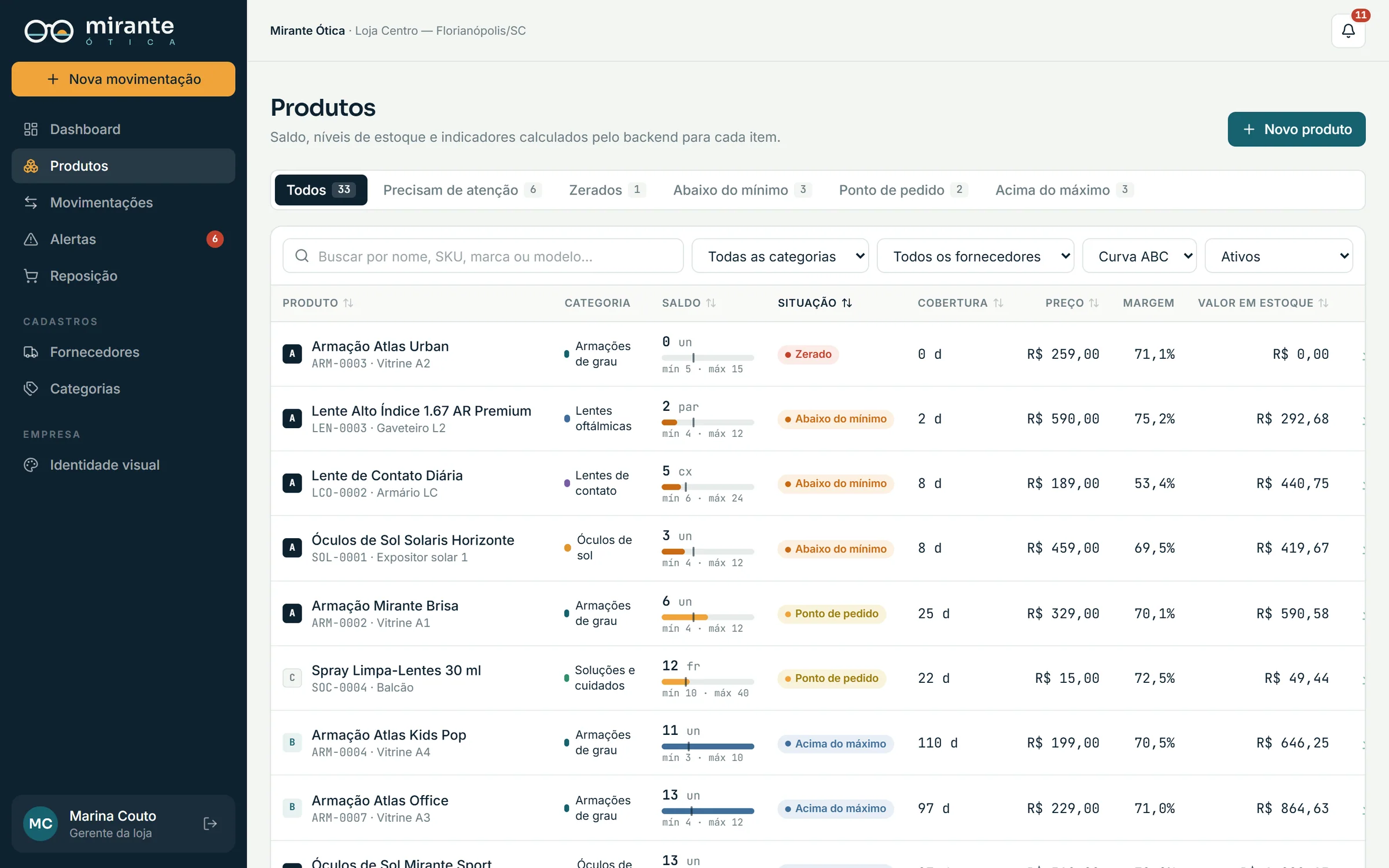1389x868 pixels.
Task: Open Lente de Contato Diária product row
Action: click(x=817, y=483)
